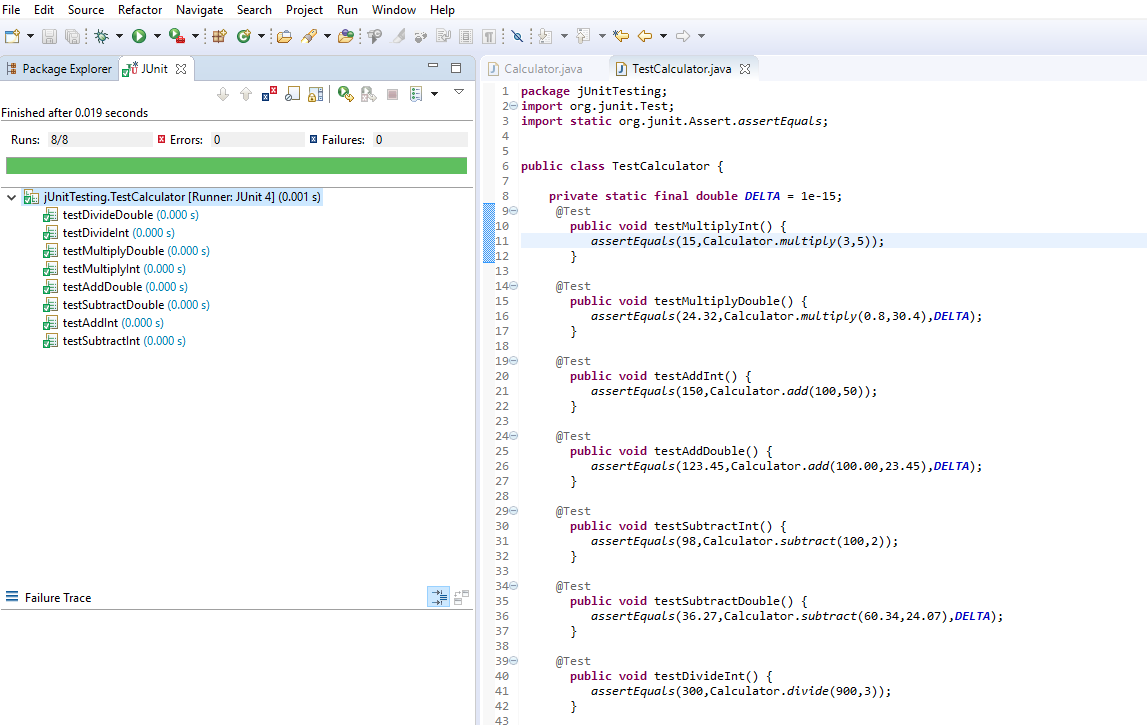Toggle Show Failures Only in JUnit view
Screen dimensions: 1147x725
click(x=269, y=94)
